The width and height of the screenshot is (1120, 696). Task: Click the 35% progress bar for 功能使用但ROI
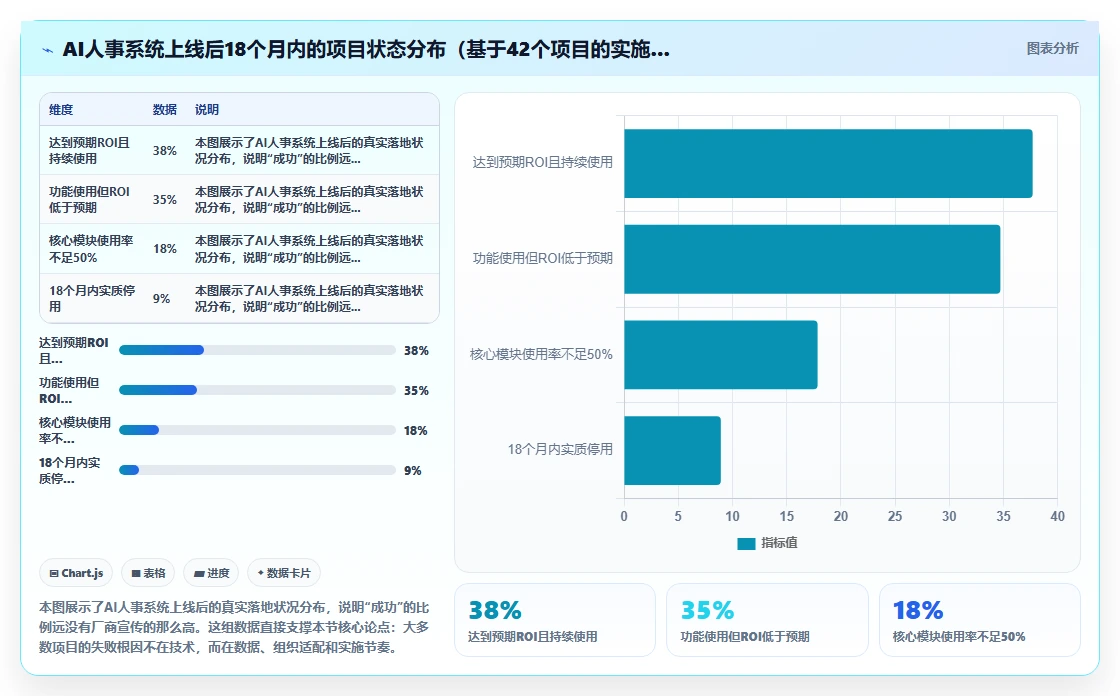pyautogui.click(x=257, y=390)
